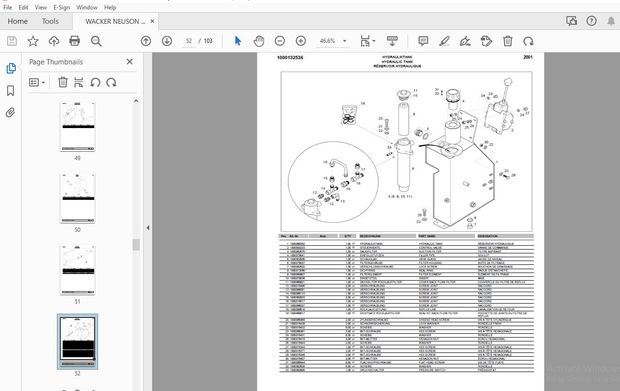Viewport: 620px width, 391px height.
Task: Choose the Selection arrow tool
Action: [x=238, y=41]
